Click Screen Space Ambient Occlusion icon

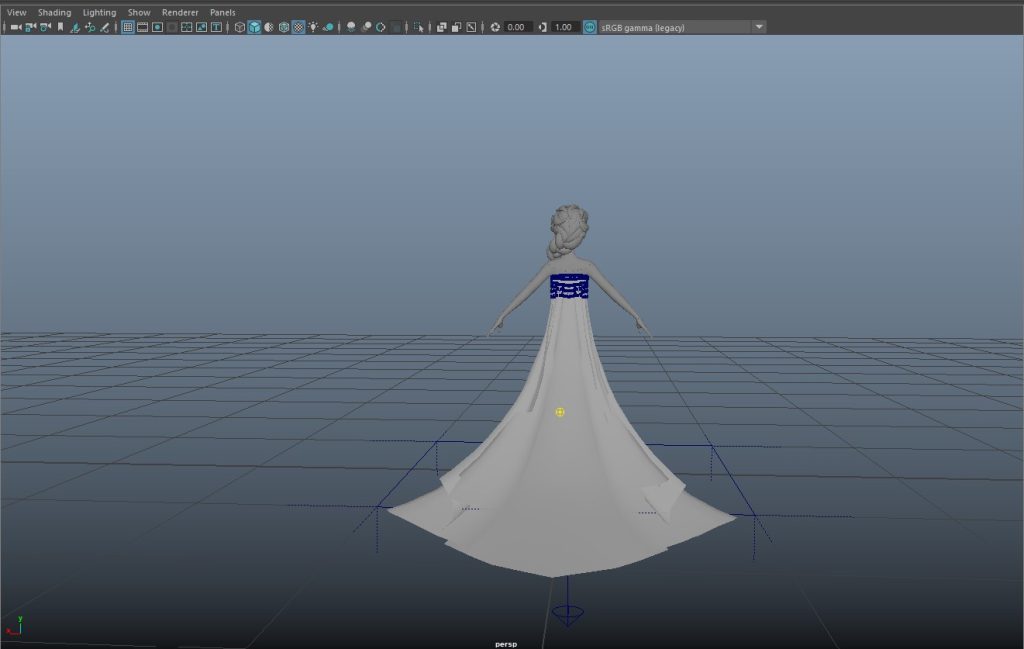[351, 27]
